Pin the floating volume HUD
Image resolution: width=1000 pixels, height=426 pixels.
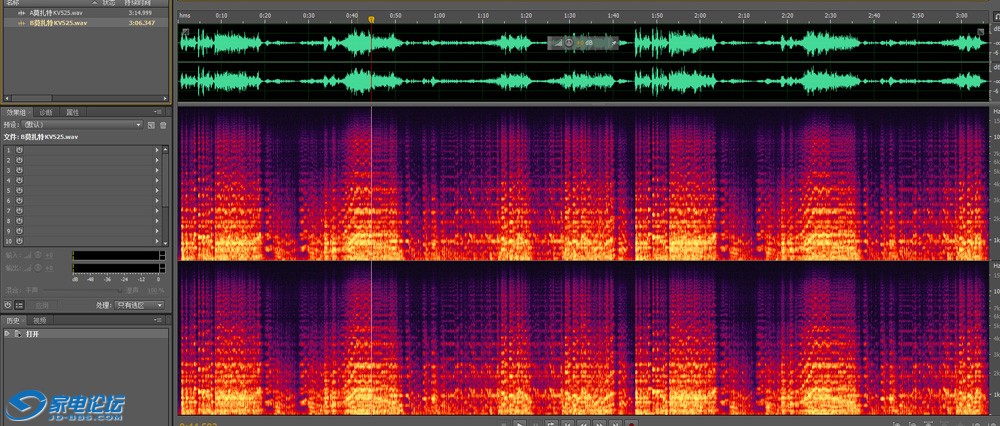pyautogui.click(x=613, y=43)
